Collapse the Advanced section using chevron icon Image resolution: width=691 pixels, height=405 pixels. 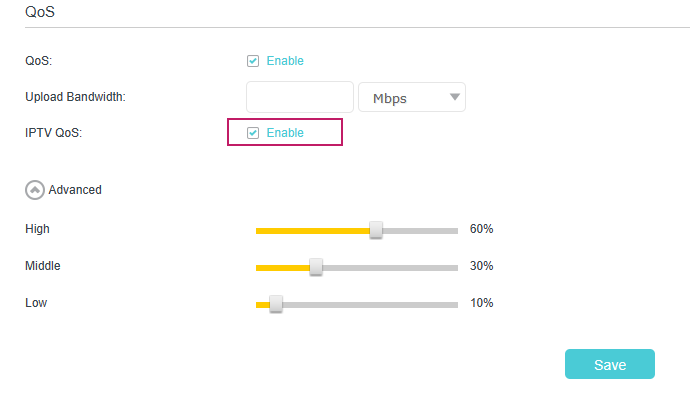35,189
